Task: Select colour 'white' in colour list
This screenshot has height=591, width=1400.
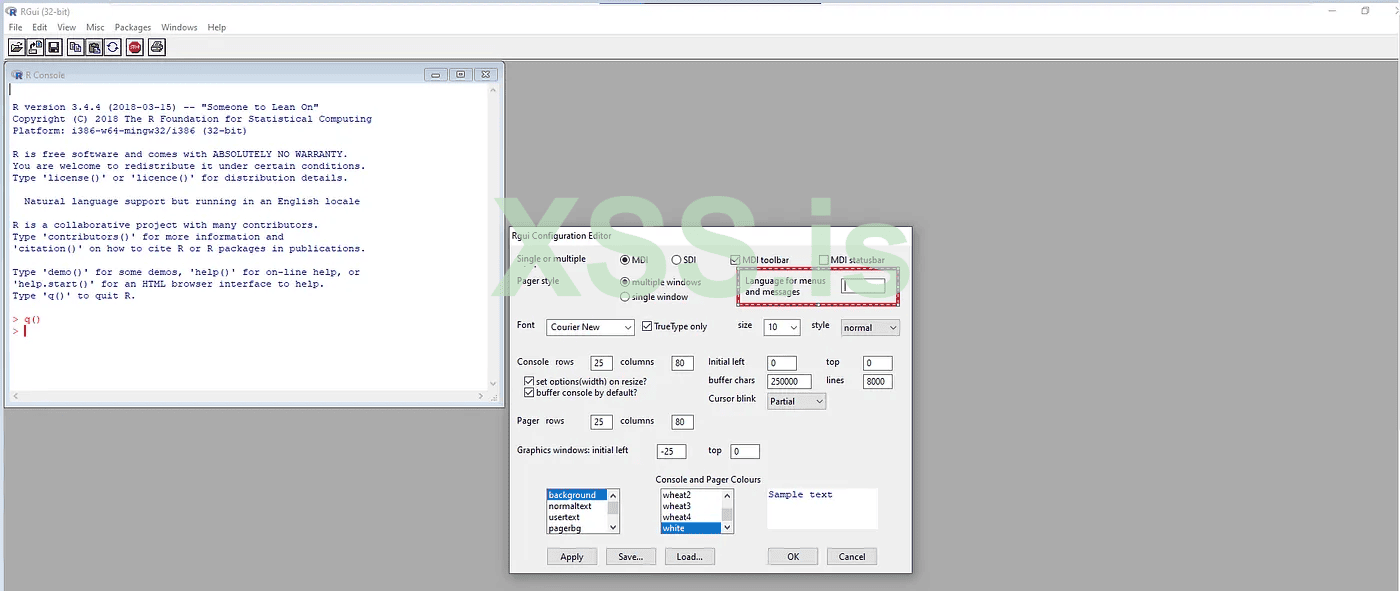Action: [691, 528]
